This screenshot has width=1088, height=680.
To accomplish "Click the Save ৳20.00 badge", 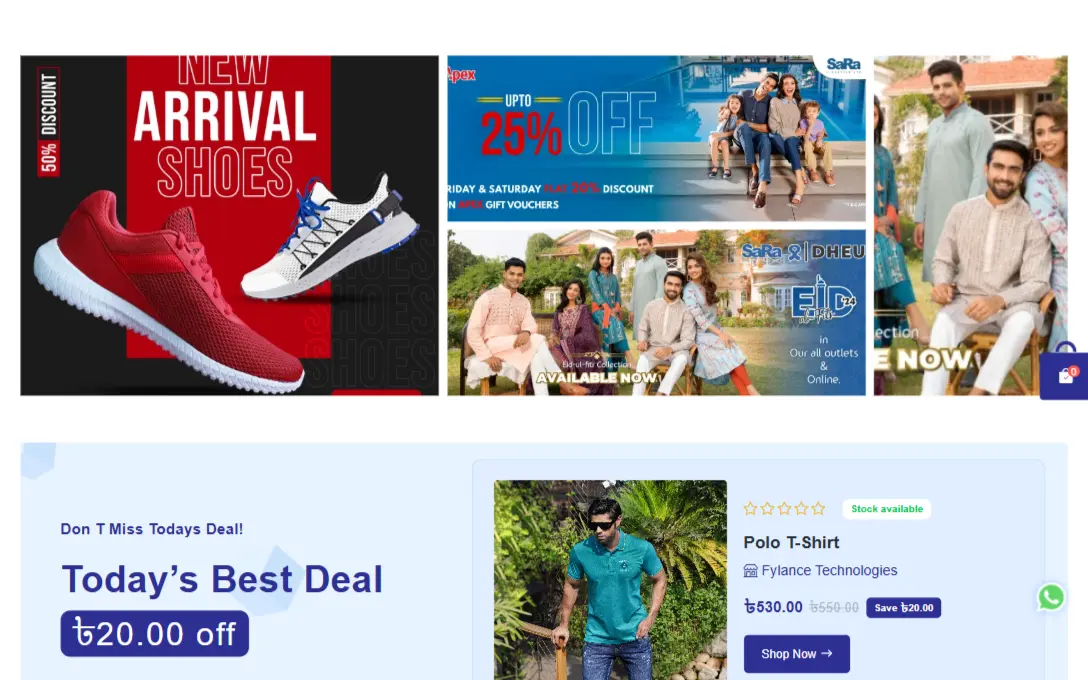I will pyautogui.click(x=903, y=608).
